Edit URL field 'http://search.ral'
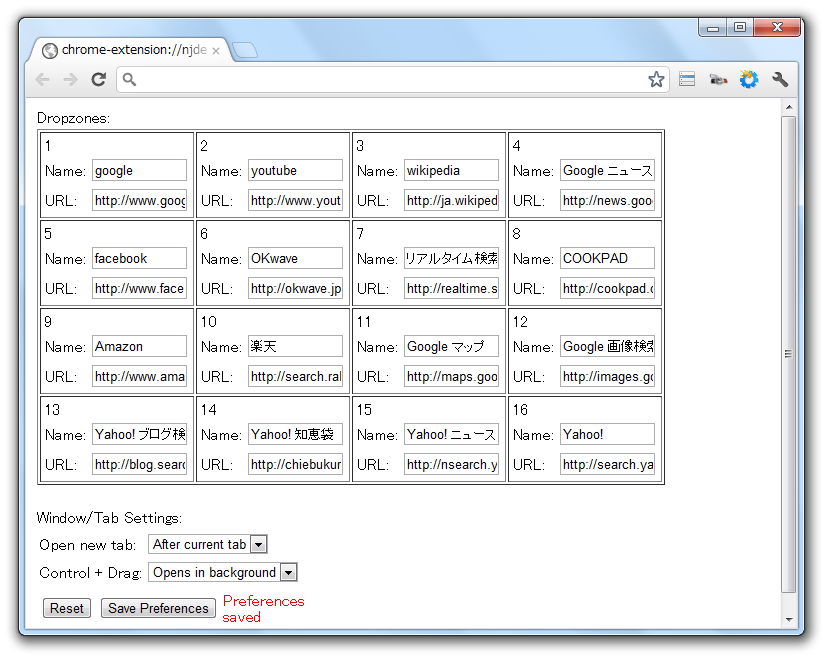Image resolution: width=826 pixels, height=656 pixels. click(296, 376)
